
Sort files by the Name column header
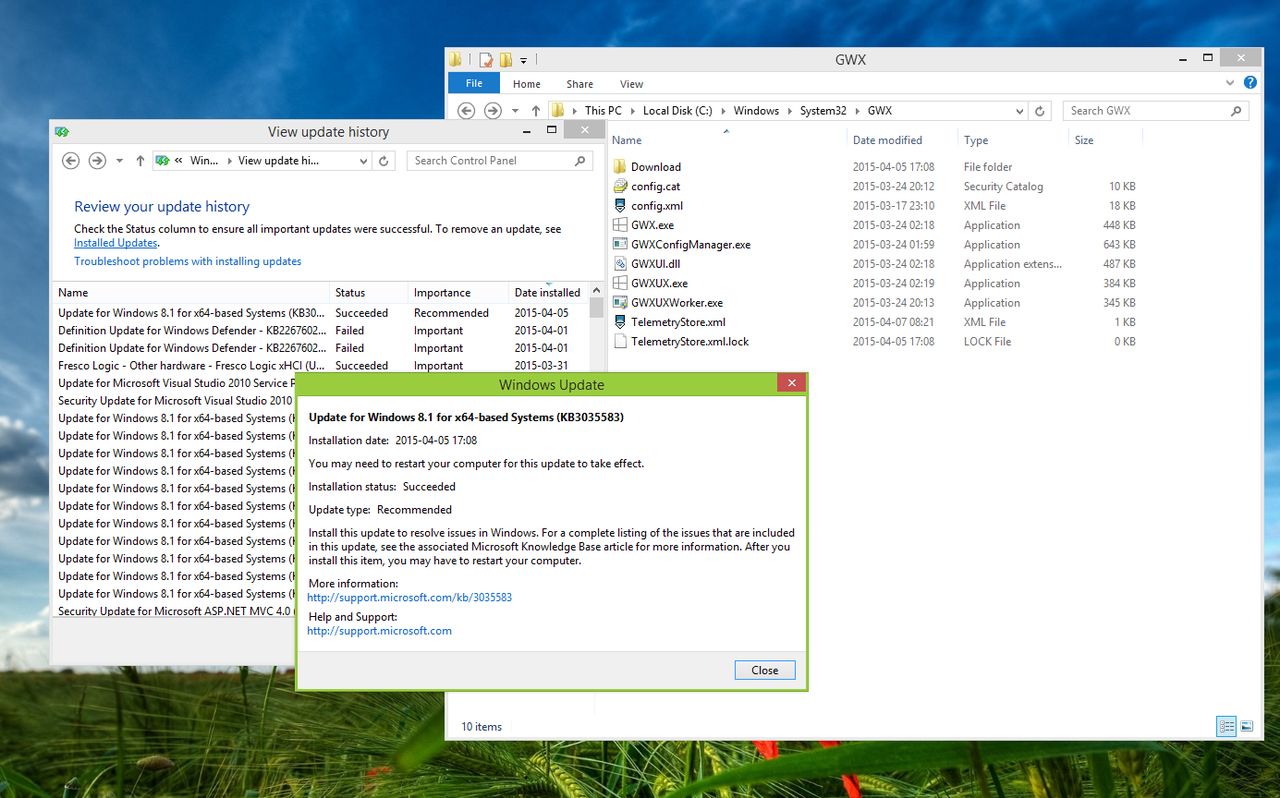click(627, 140)
